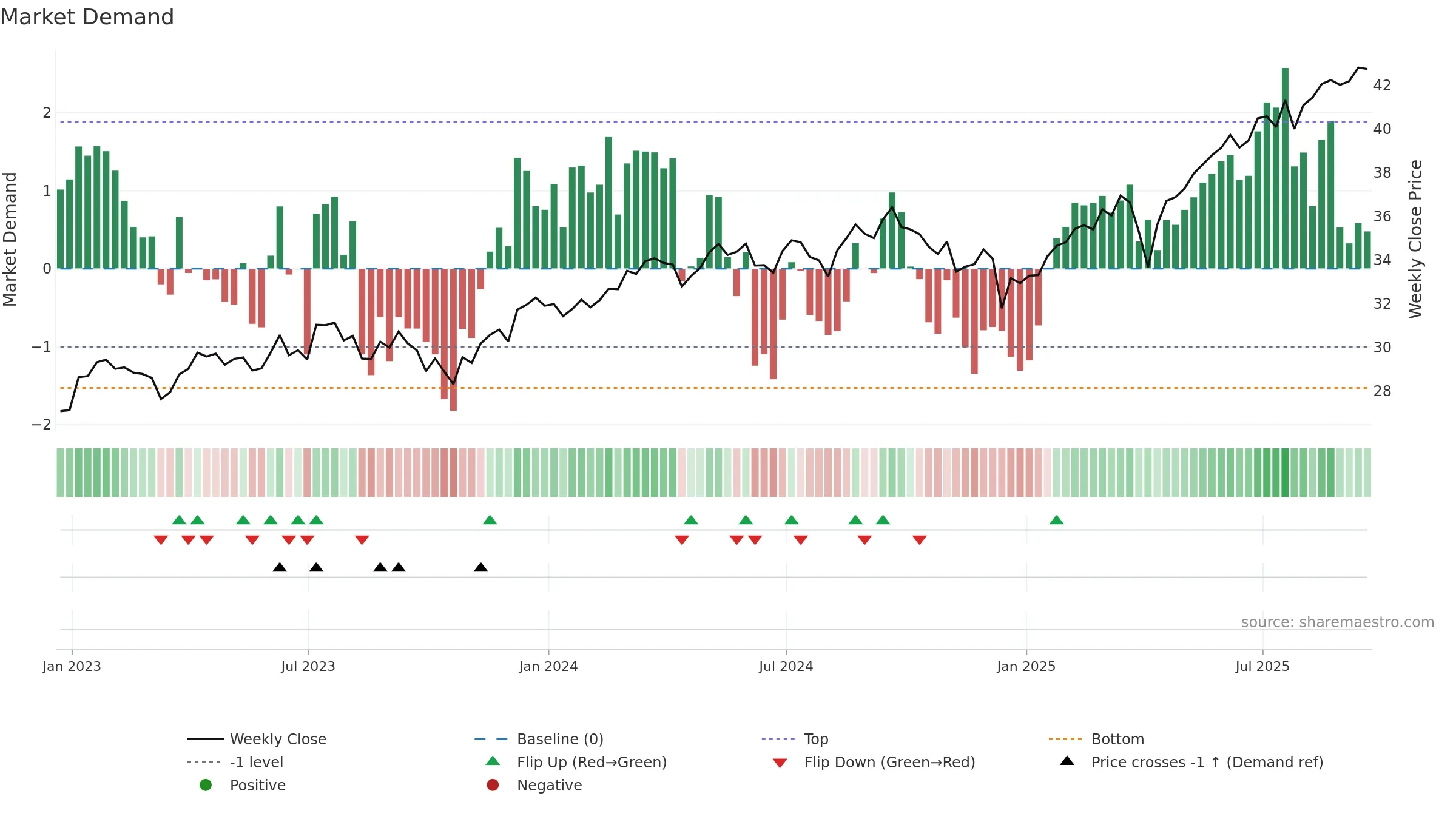Select the Flip Up (Red→Green) legend label
The image size is (1456, 819).
(x=591, y=762)
